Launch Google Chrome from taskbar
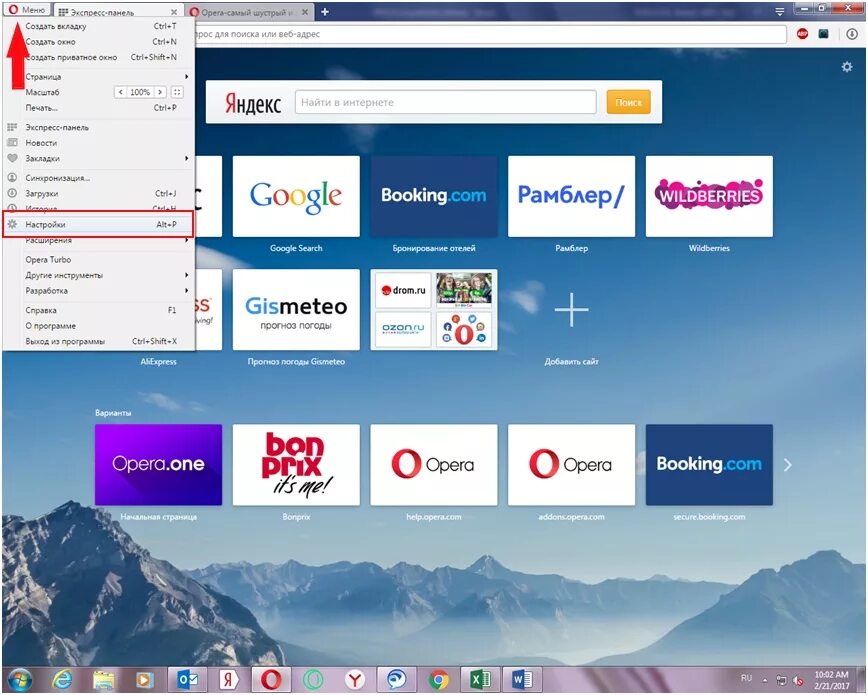Image resolution: width=868 pixels, height=695 pixels. tap(438, 679)
